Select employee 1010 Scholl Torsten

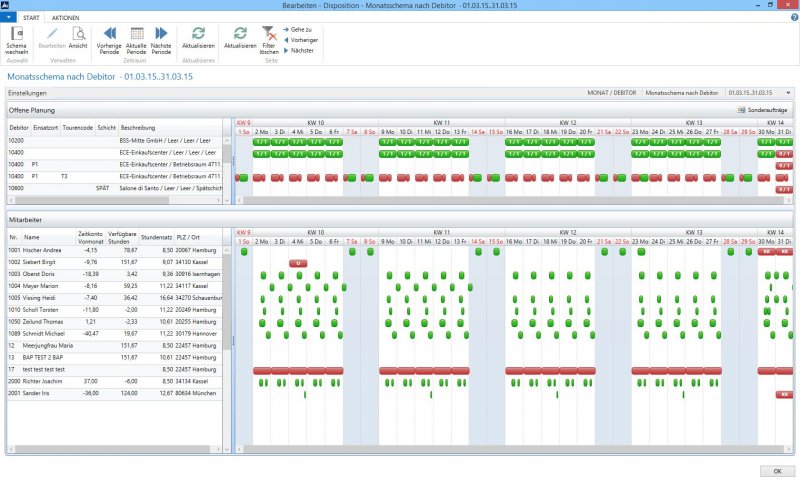tap(115, 310)
